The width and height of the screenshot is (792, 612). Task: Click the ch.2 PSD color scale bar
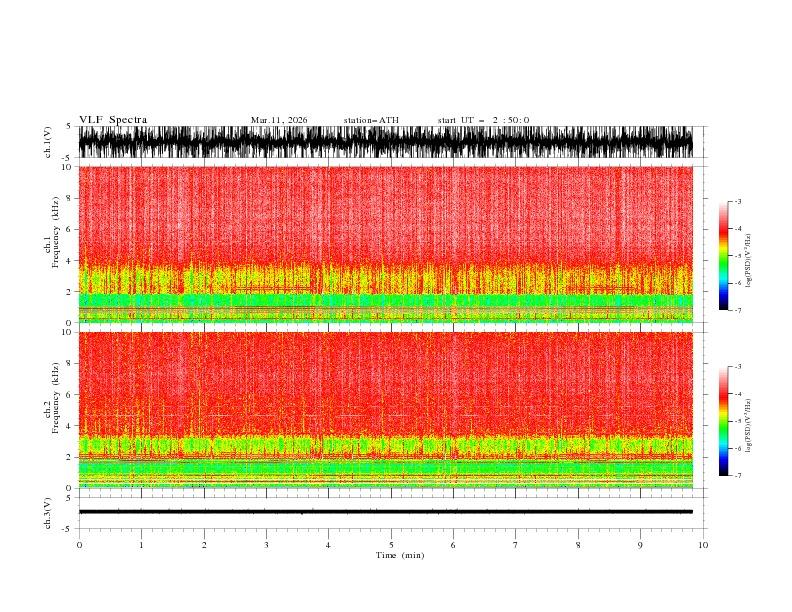coord(723,421)
